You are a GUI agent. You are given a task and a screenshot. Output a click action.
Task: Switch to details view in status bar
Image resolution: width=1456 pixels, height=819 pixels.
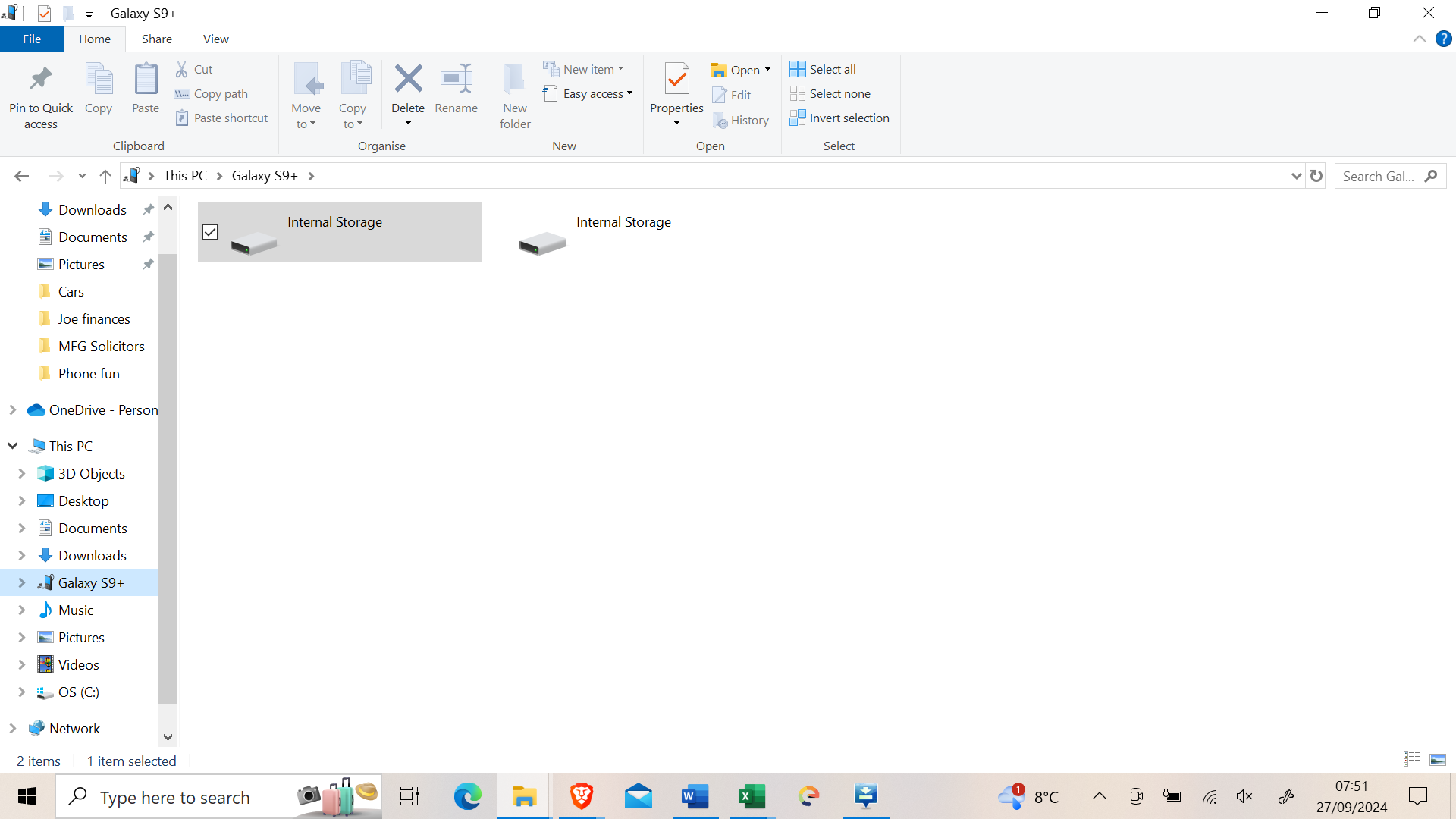tap(1411, 759)
